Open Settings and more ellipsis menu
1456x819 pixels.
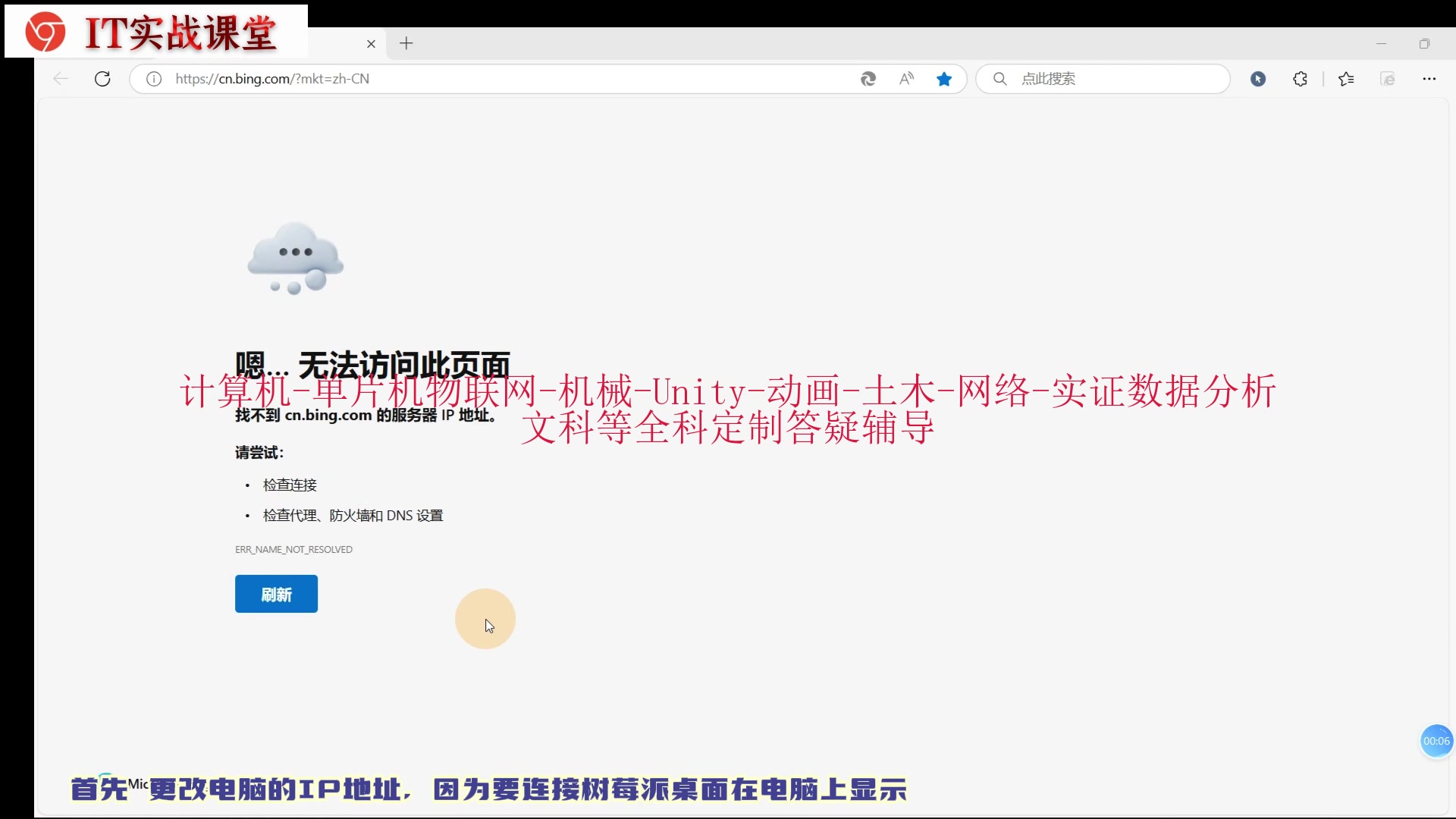[1429, 79]
